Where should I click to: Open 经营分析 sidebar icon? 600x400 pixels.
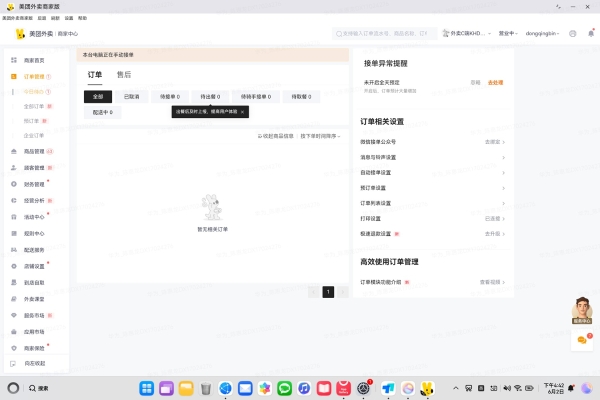tap(14, 200)
